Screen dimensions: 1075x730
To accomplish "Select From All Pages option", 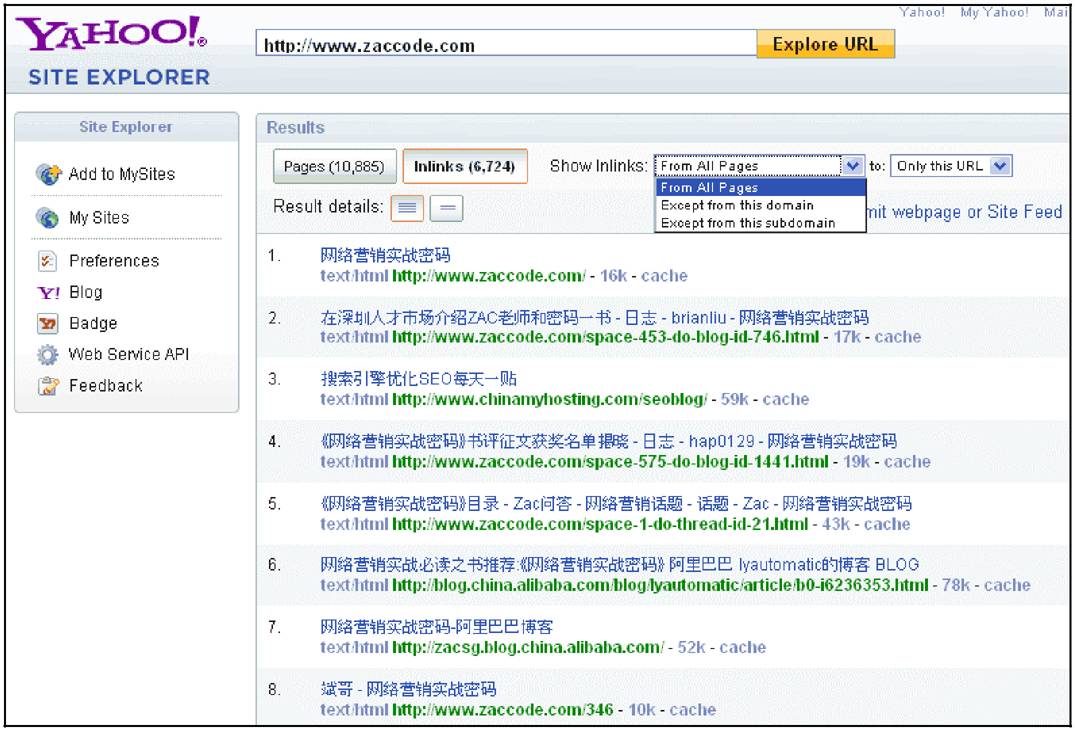I will pos(760,187).
